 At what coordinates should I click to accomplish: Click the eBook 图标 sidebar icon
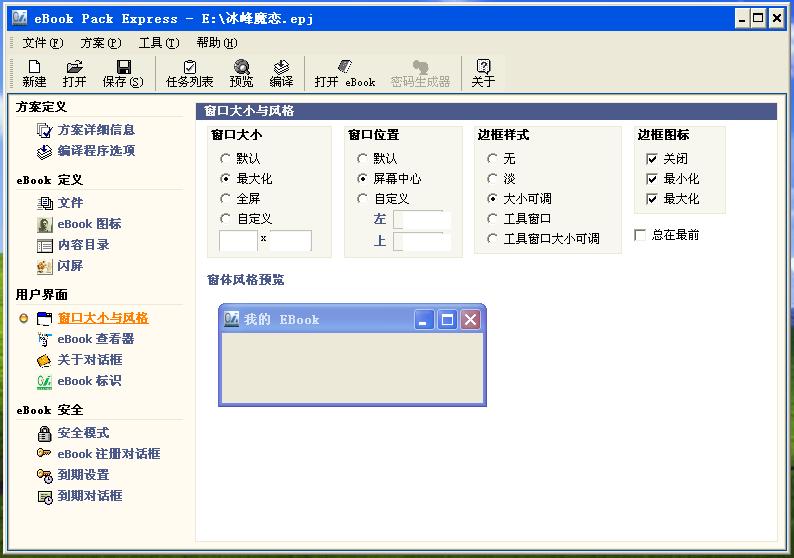pyautogui.click(x=45, y=224)
